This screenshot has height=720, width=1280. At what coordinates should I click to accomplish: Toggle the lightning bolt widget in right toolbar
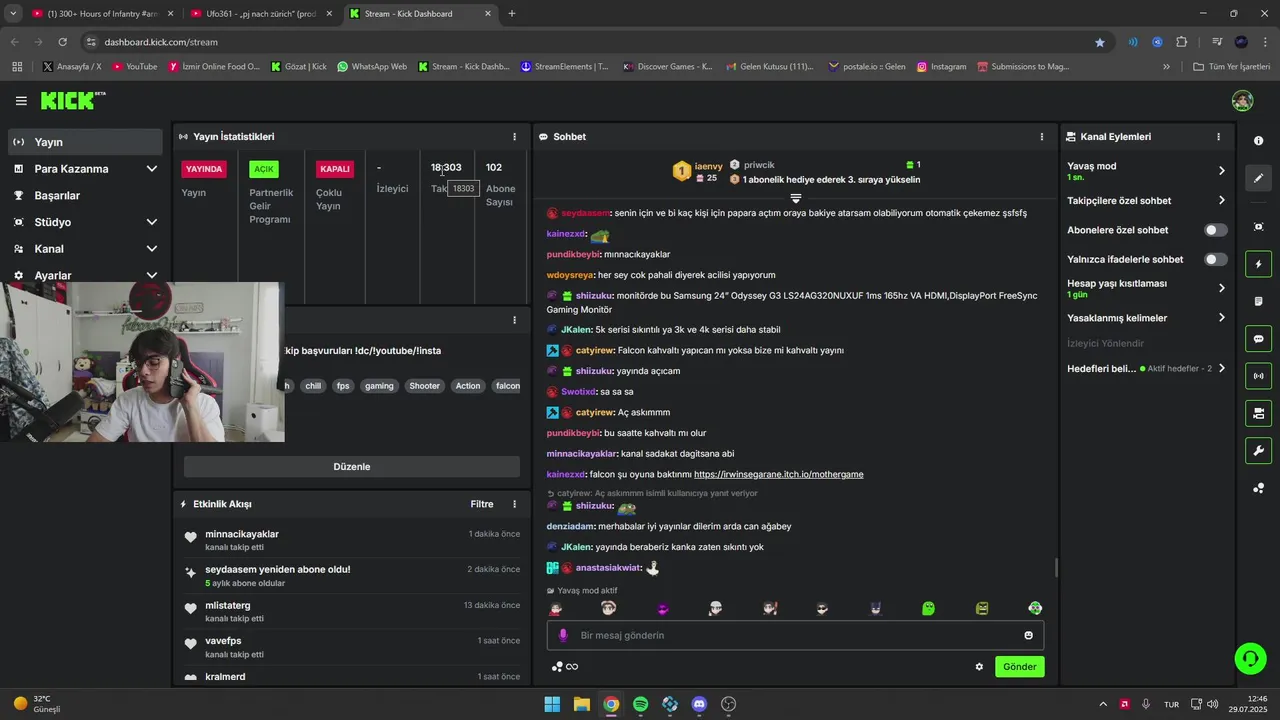pyautogui.click(x=1258, y=264)
